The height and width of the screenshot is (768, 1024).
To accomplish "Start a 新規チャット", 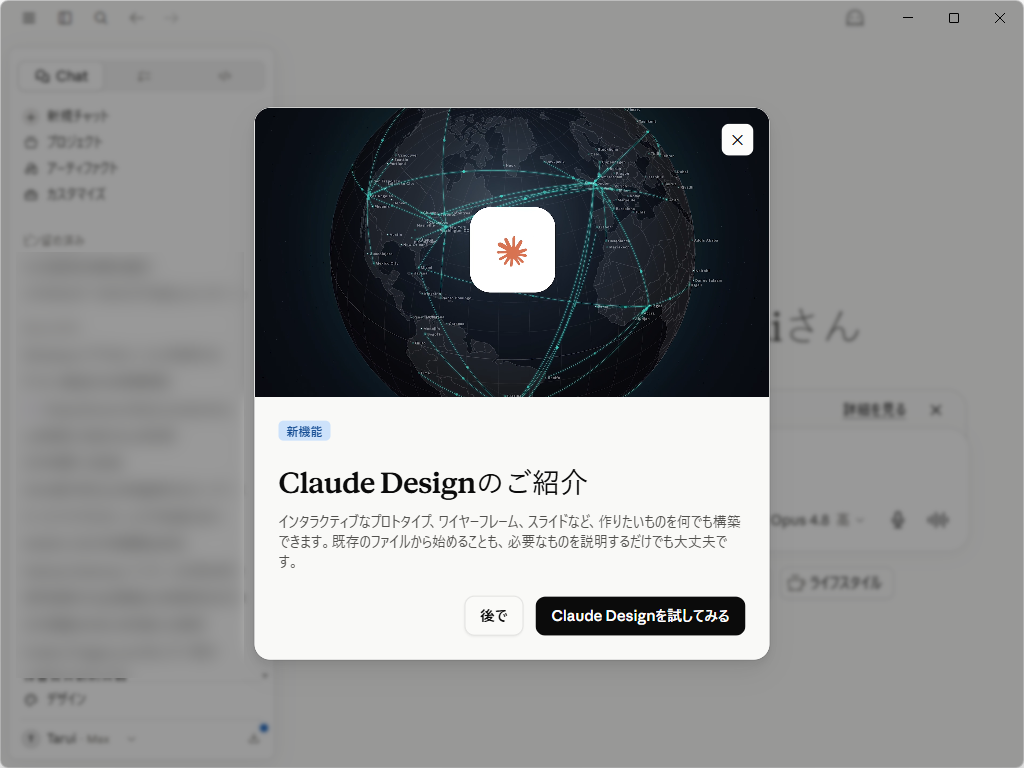I will [67, 116].
